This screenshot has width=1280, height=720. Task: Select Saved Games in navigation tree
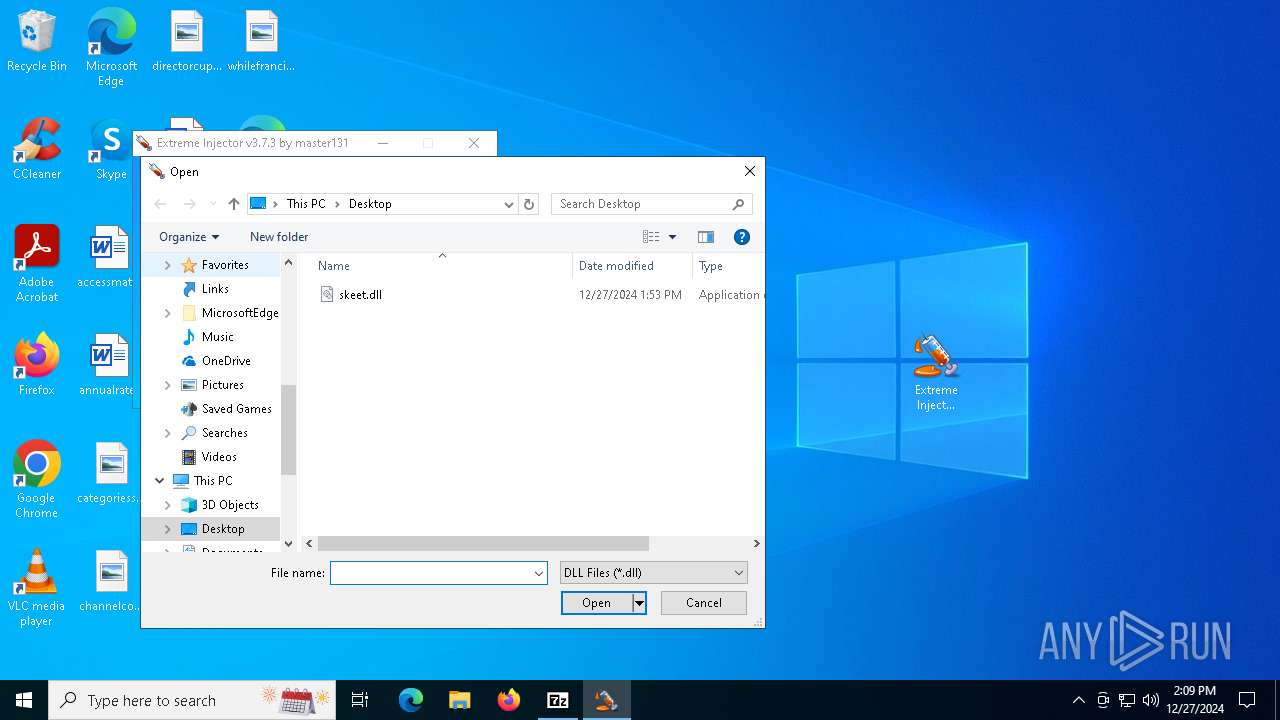click(x=236, y=409)
